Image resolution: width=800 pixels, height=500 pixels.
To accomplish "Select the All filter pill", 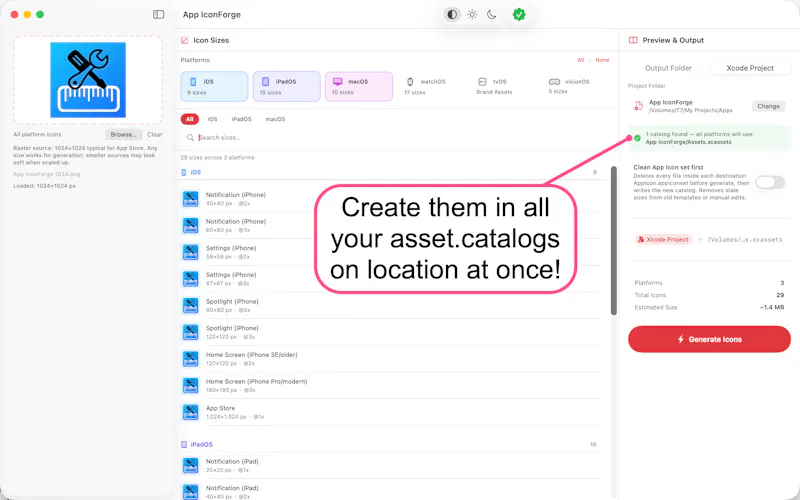I will click(x=189, y=119).
